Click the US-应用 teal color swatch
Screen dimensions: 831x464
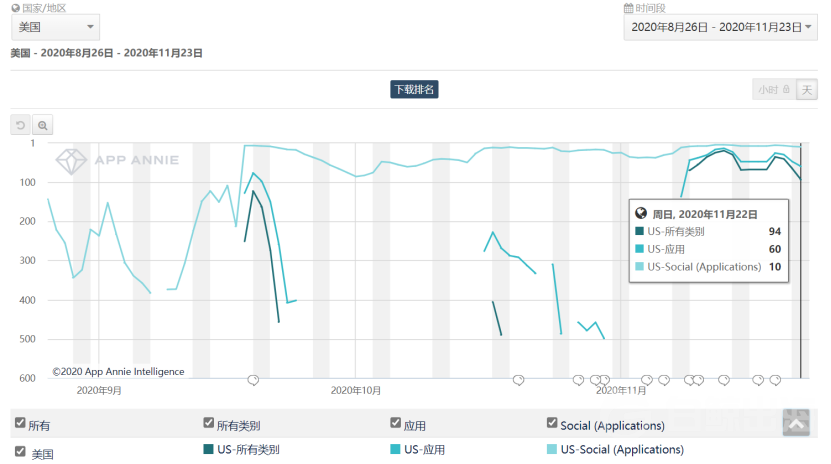pyautogui.click(x=395, y=450)
